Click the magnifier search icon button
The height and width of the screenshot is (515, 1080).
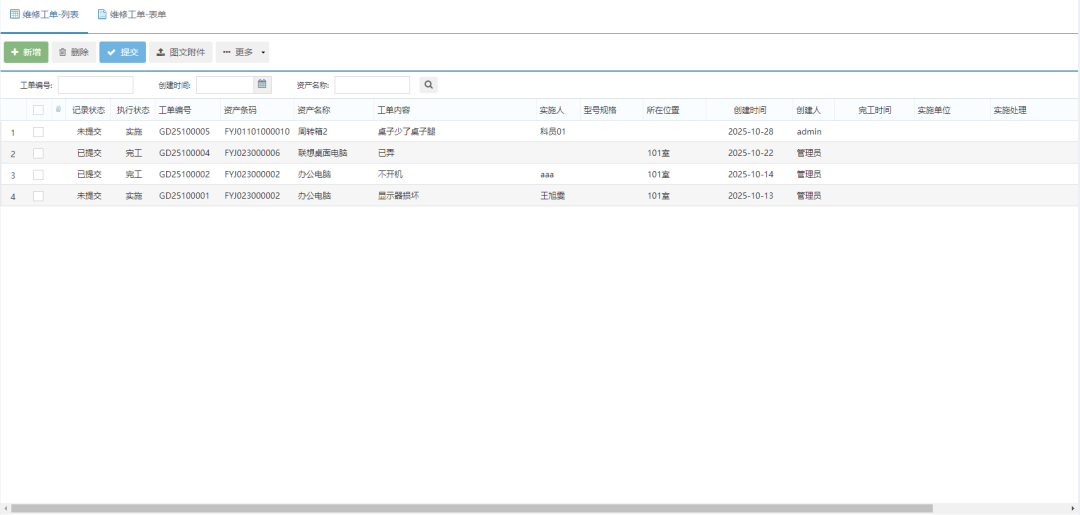coord(428,85)
